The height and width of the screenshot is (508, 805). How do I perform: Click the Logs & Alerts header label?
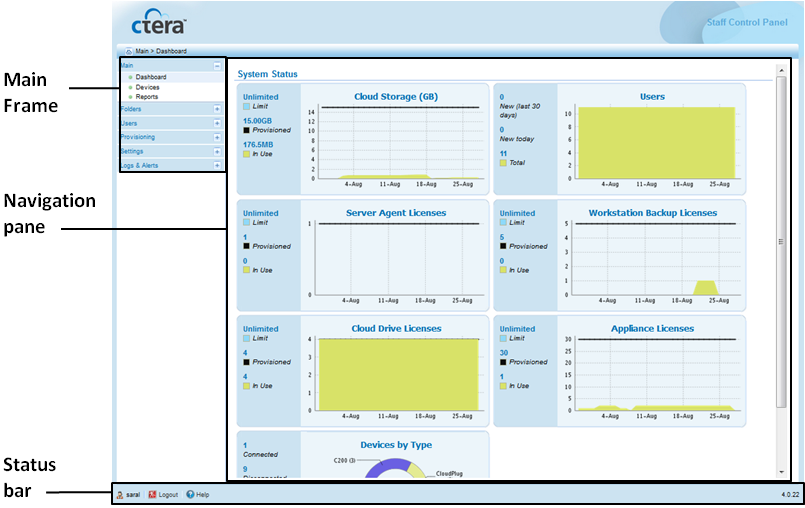[140, 165]
